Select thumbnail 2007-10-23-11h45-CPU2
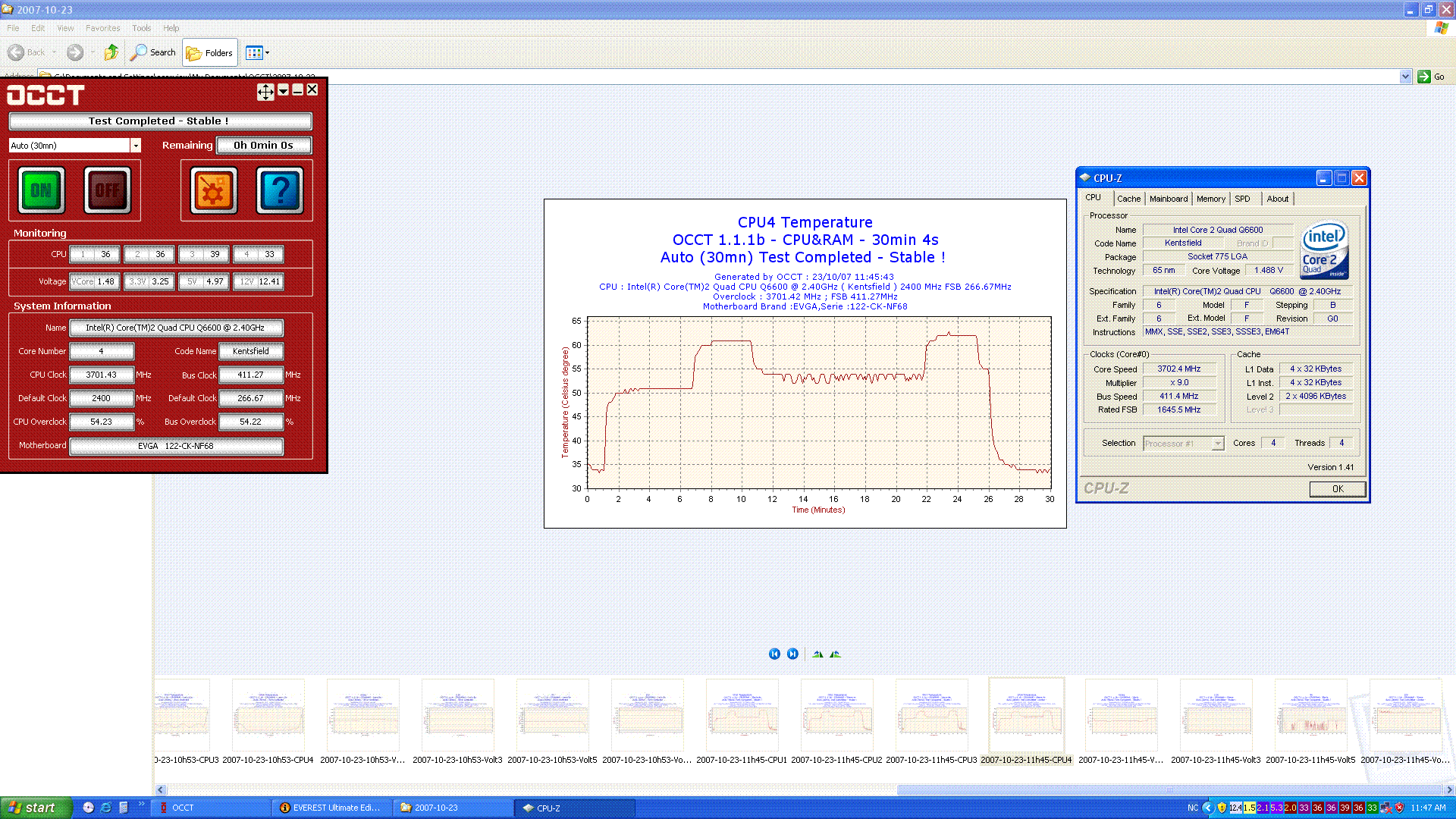The image size is (1456, 819). click(x=836, y=720)
